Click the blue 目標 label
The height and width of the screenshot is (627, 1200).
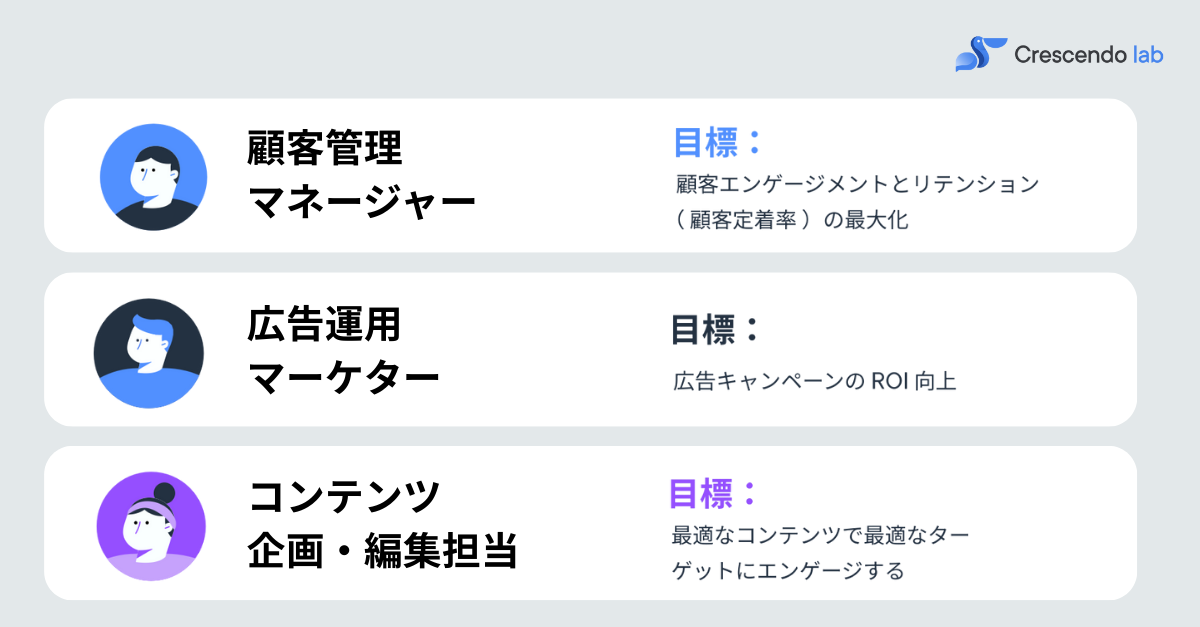717,143
